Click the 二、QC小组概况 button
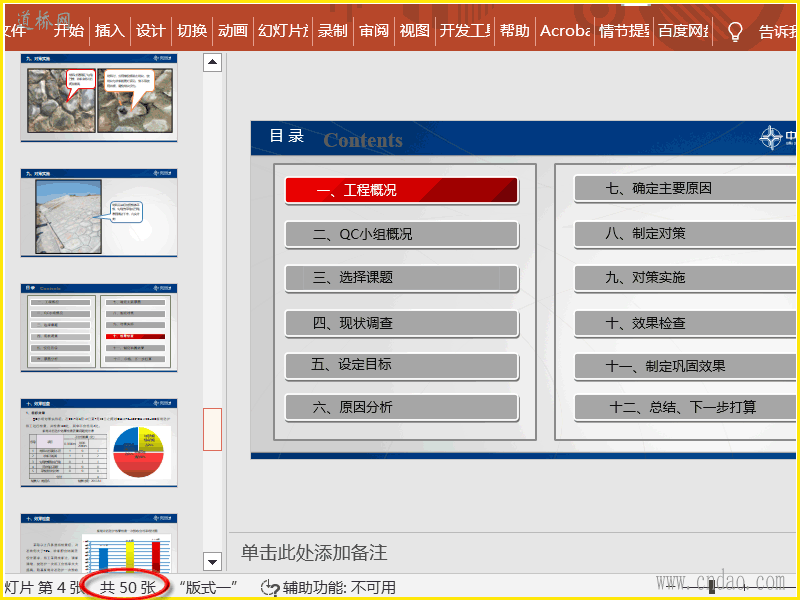Viewport: 800px width, 600px height. click(402, 235)
